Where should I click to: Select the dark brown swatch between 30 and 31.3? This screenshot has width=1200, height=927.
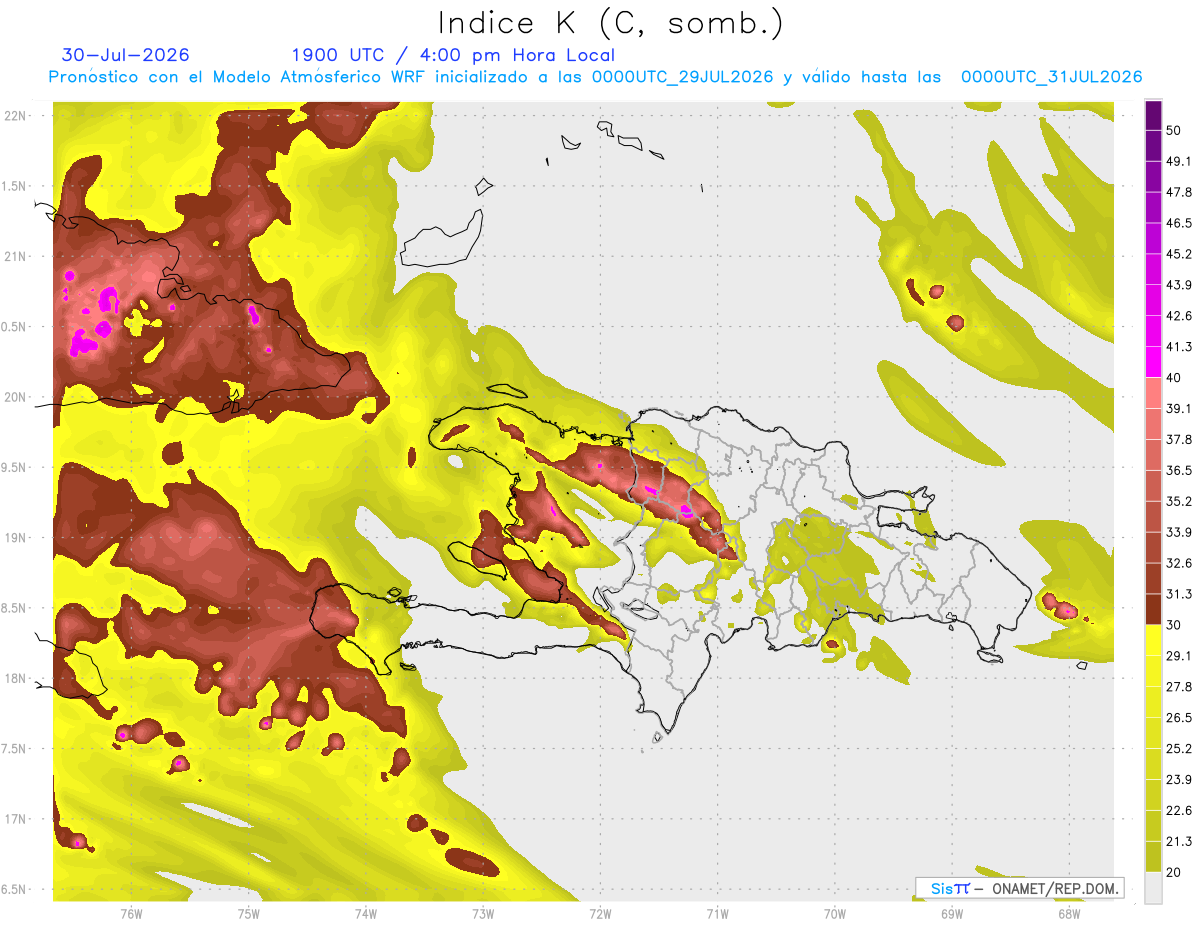point(1154,609)
